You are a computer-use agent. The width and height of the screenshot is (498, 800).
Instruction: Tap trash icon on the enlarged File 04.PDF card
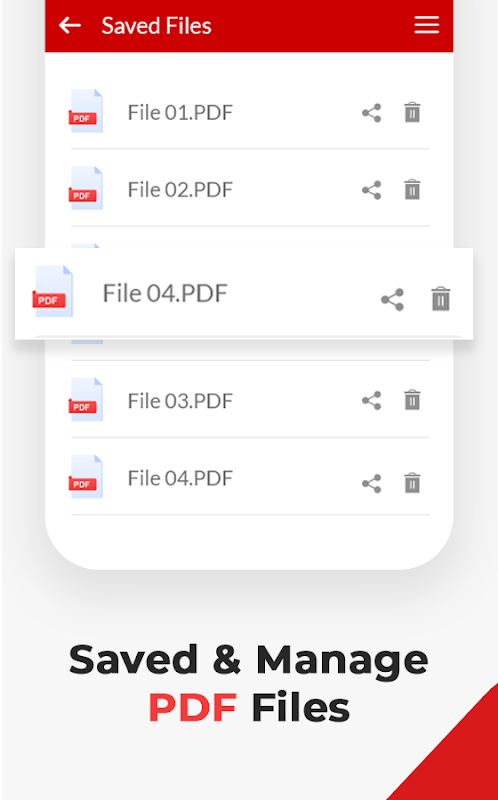point(441,299)
